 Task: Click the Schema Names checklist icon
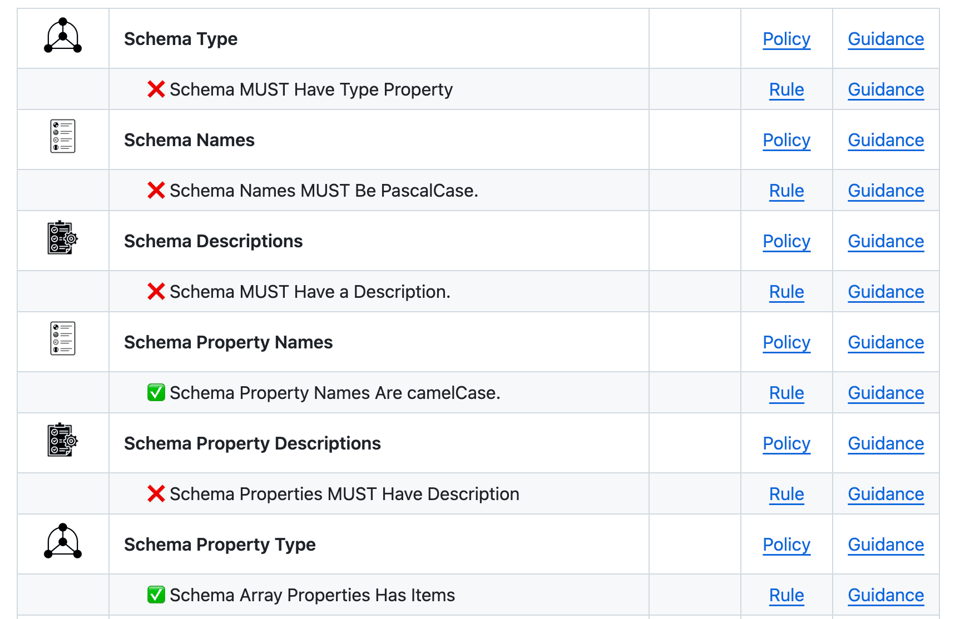coord(63,137)
